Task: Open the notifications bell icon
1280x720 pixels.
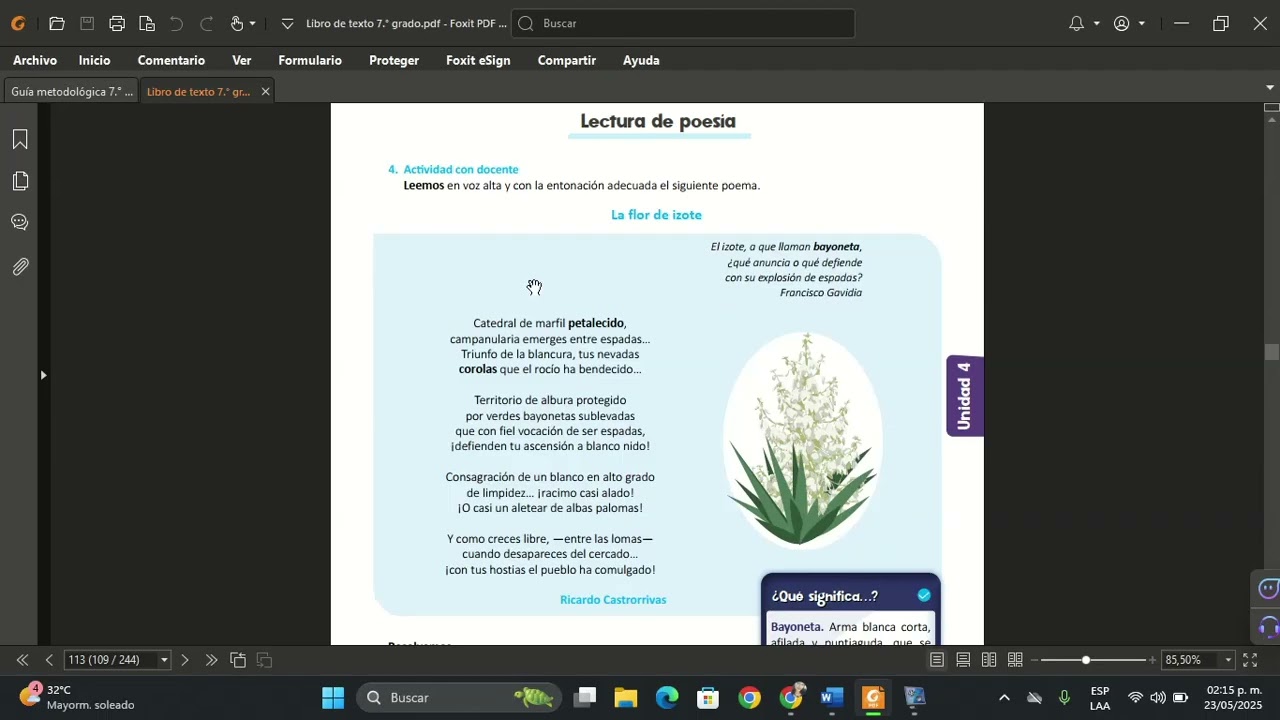Action: pos(1076,23)
